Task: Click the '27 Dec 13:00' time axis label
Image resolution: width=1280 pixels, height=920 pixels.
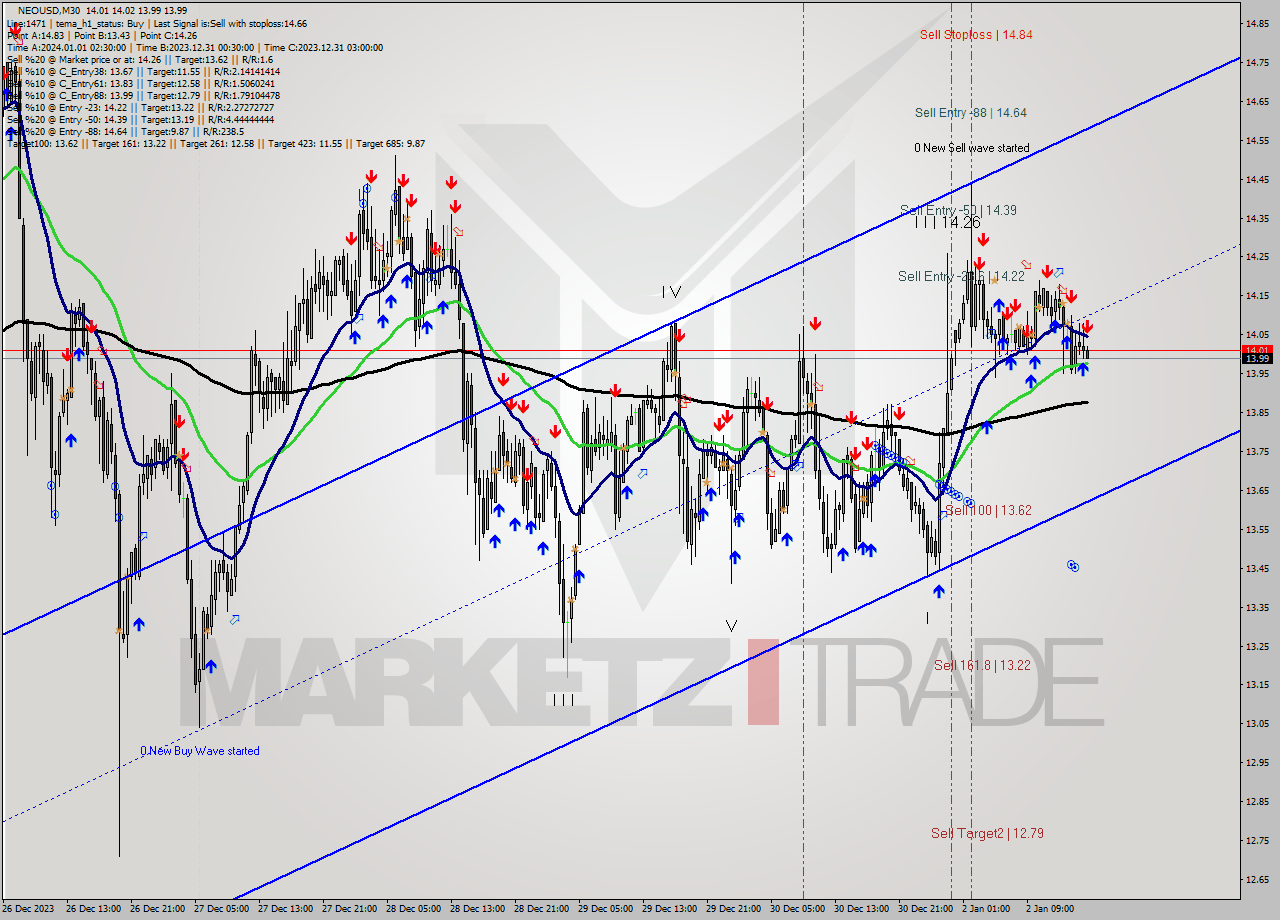Action: [285, 909]
